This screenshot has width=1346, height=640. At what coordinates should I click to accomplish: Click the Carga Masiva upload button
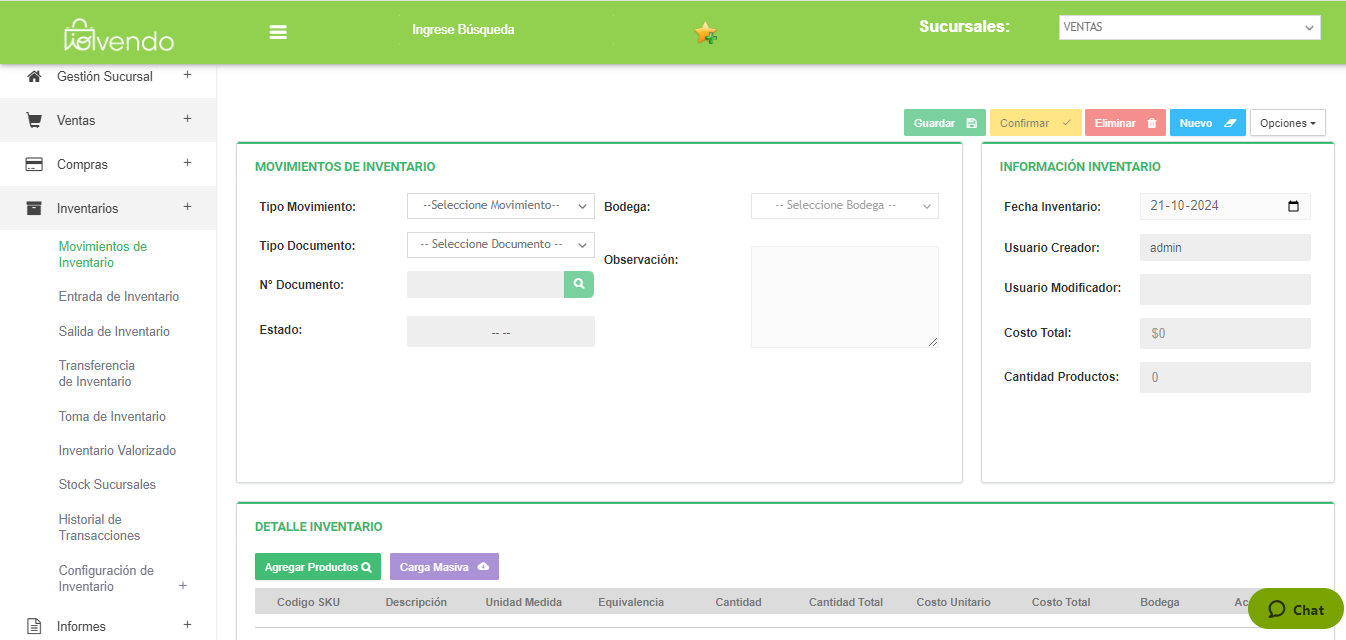click(x=444, y=567)
